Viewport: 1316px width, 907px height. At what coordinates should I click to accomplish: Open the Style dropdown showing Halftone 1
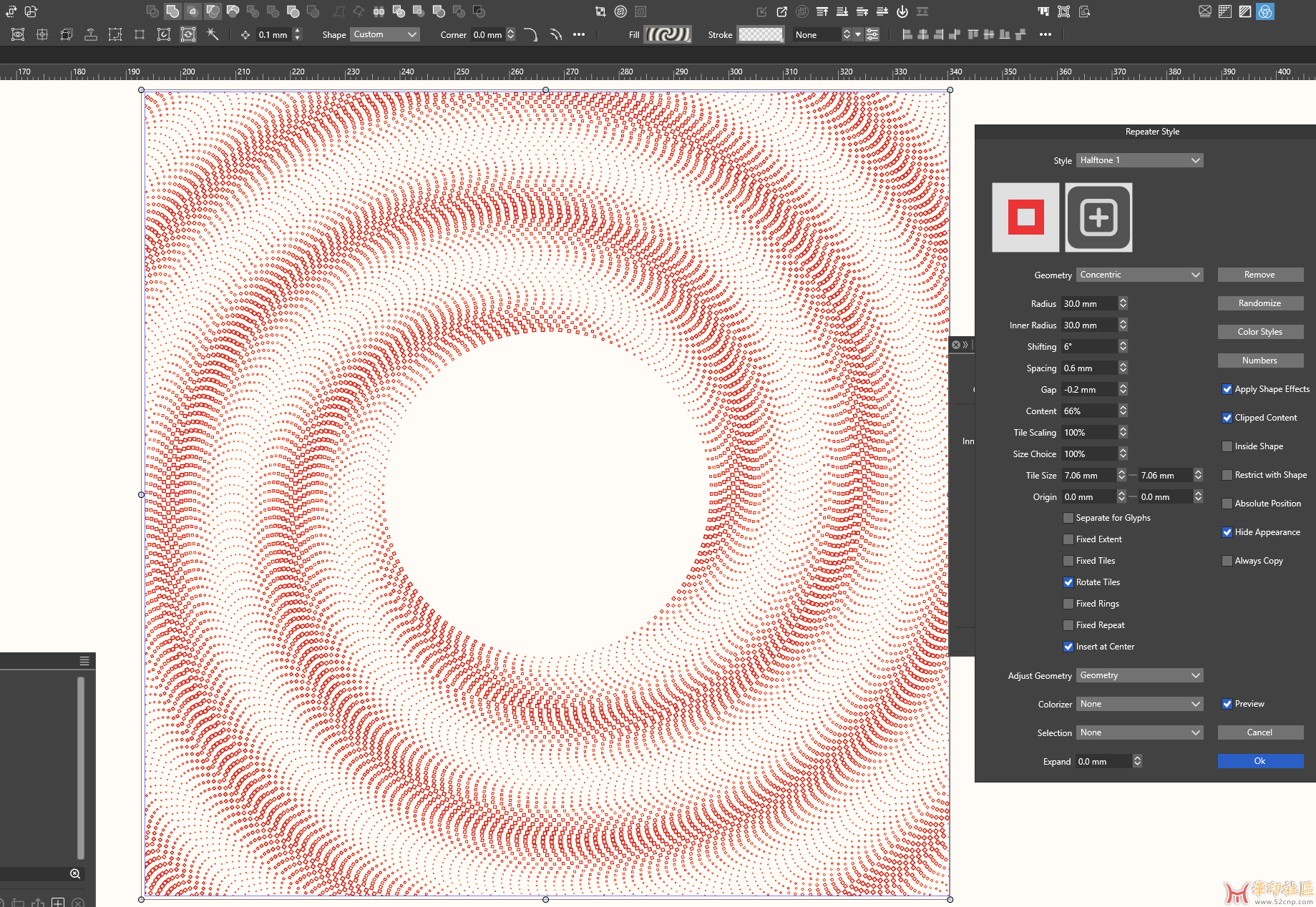point(1140,160)
